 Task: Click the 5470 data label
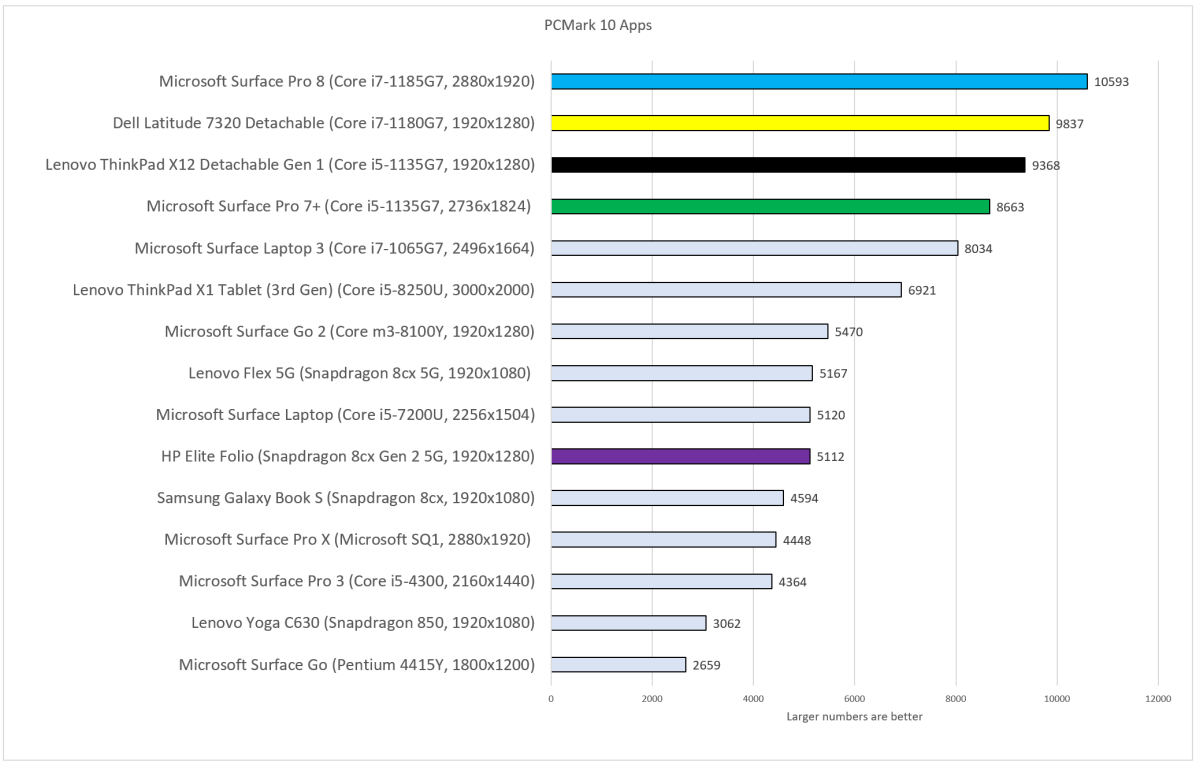(848, 332)
